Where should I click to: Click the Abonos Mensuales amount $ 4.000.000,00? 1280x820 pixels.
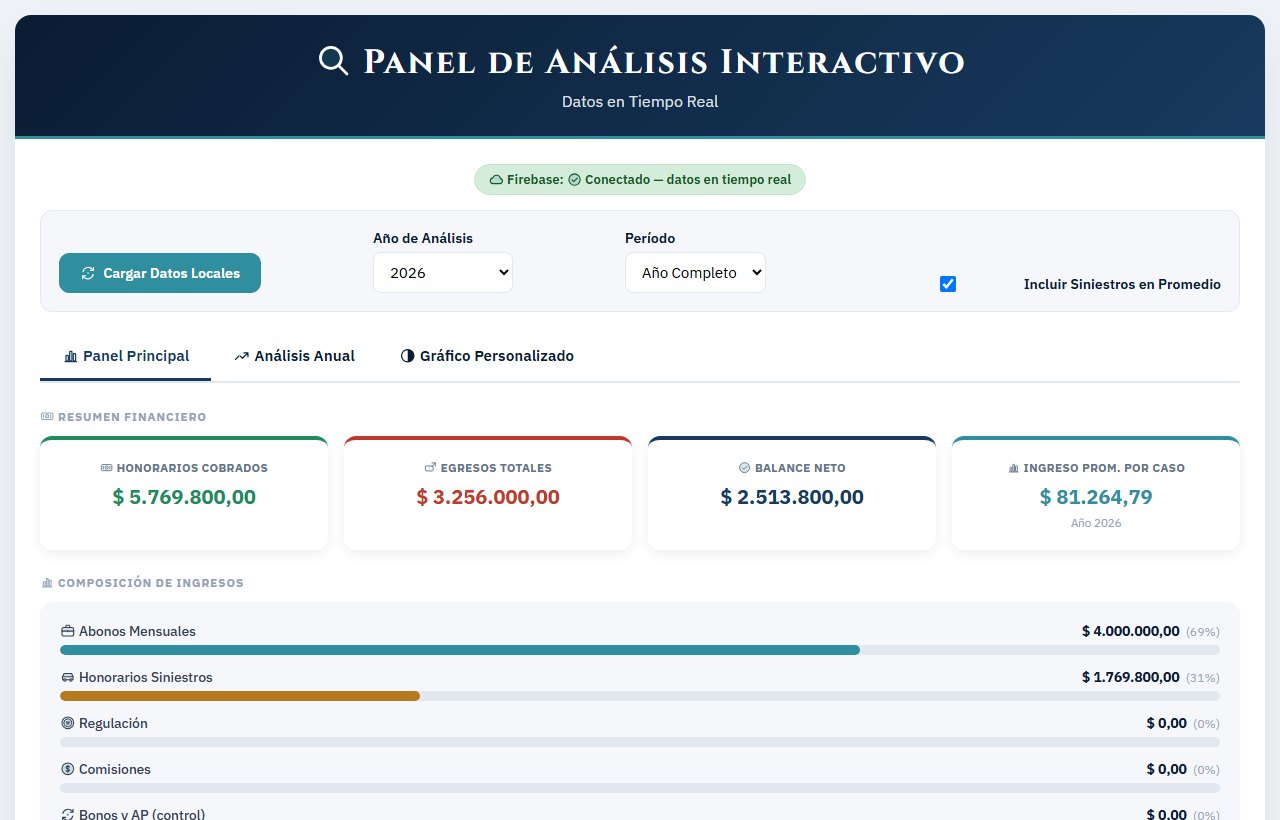(x=1131, y=631)
